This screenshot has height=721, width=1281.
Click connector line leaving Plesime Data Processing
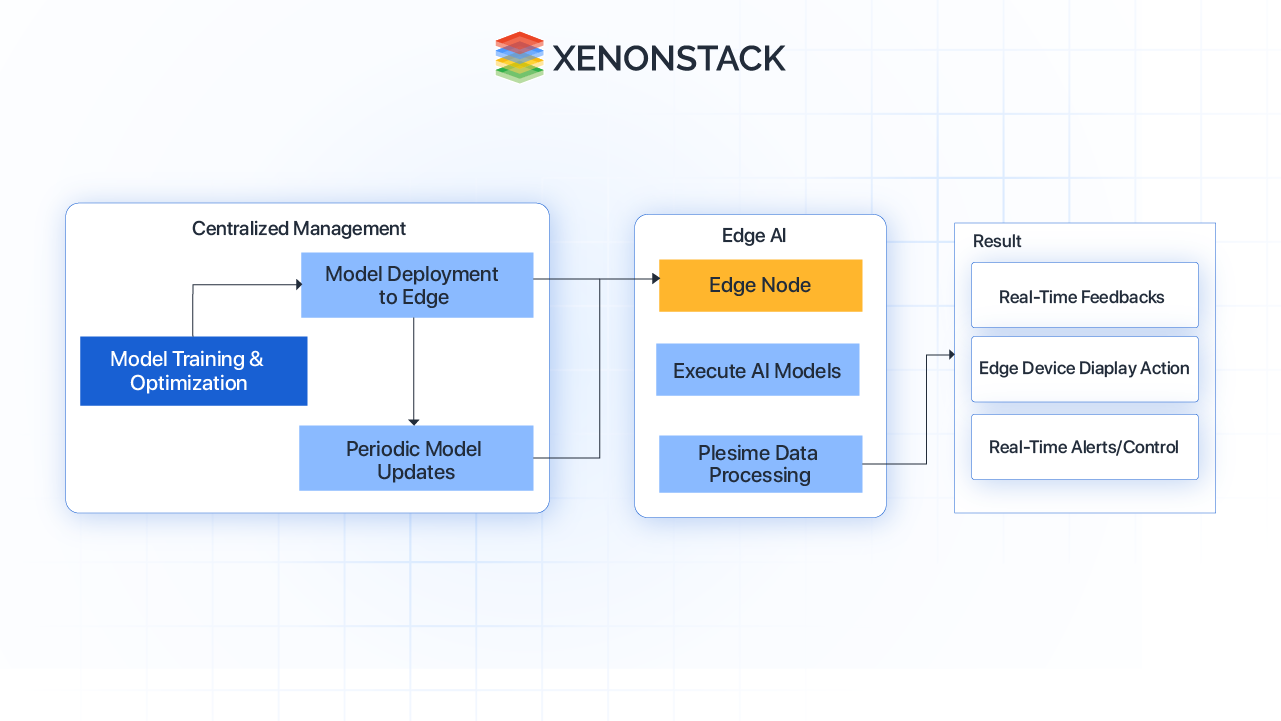click(895, 464)
